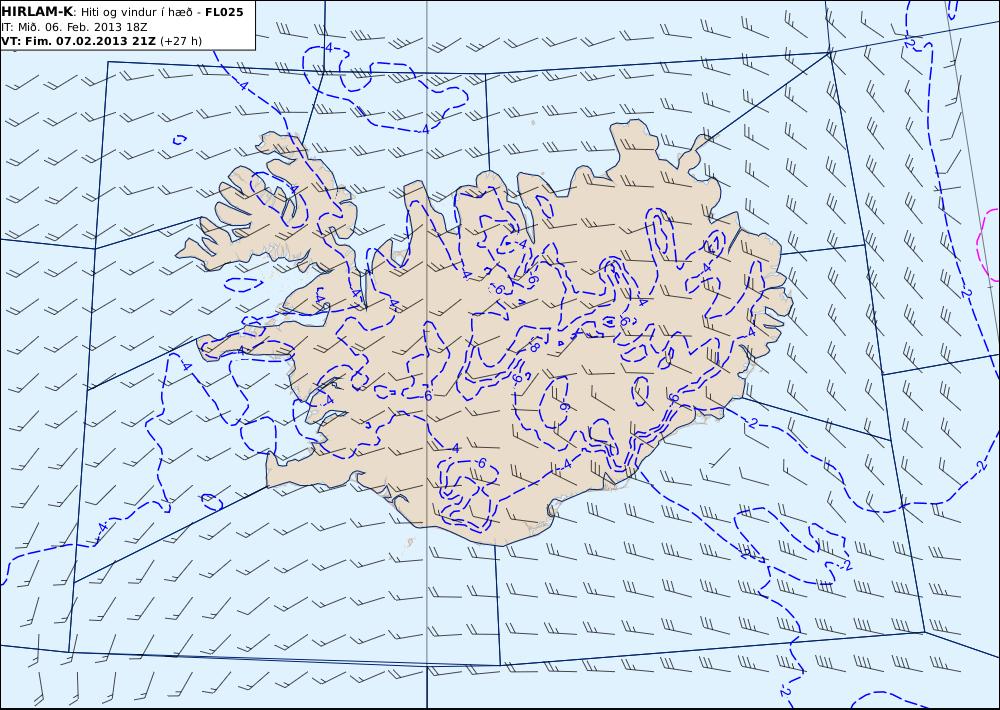Screen dimensions: 1000x710
Task: Click the '-8' isotherm label over central Iceland
Action: click(x=535, y=346)
